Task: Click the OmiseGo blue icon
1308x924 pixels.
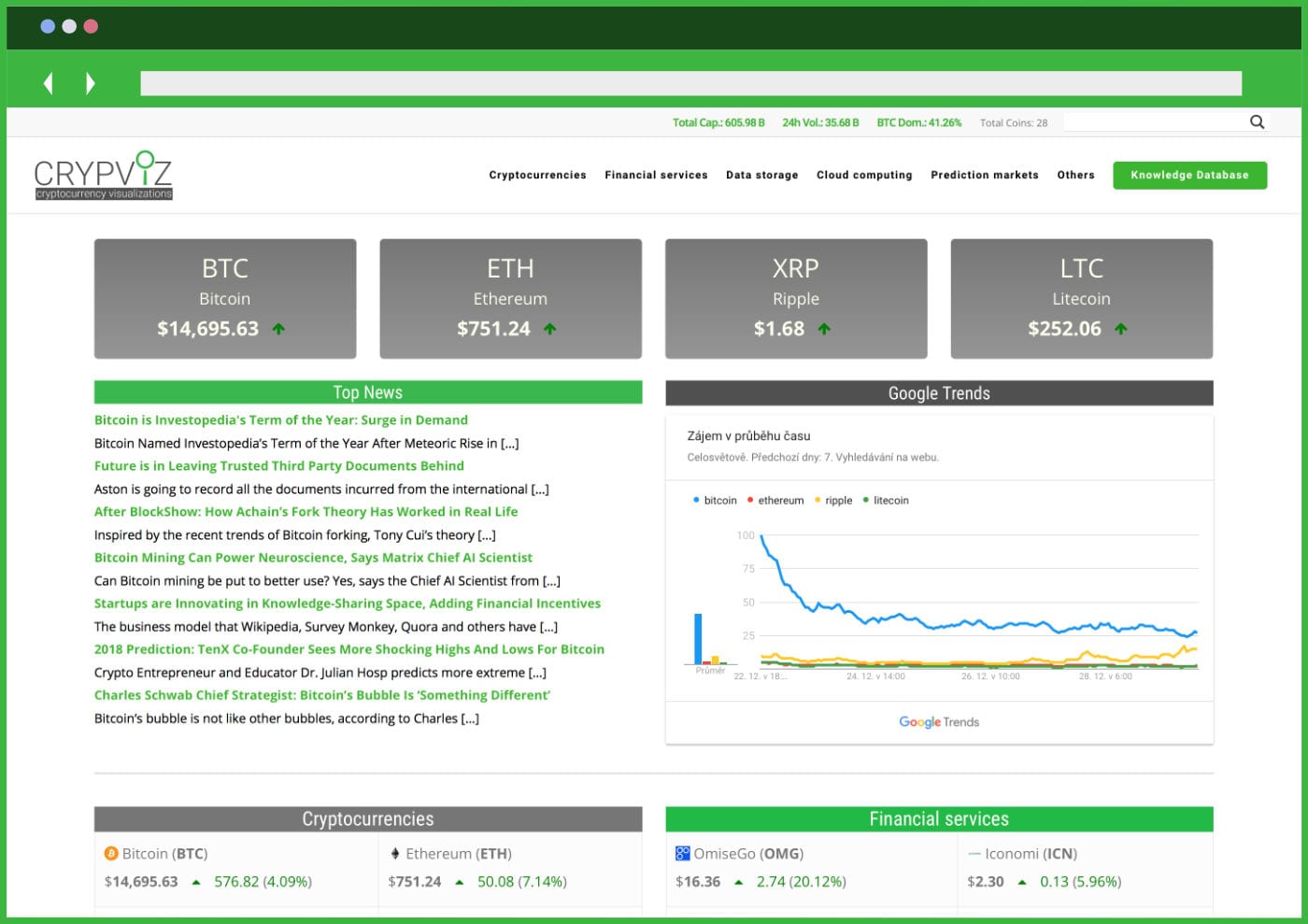Action: click(x=682, y=854)
